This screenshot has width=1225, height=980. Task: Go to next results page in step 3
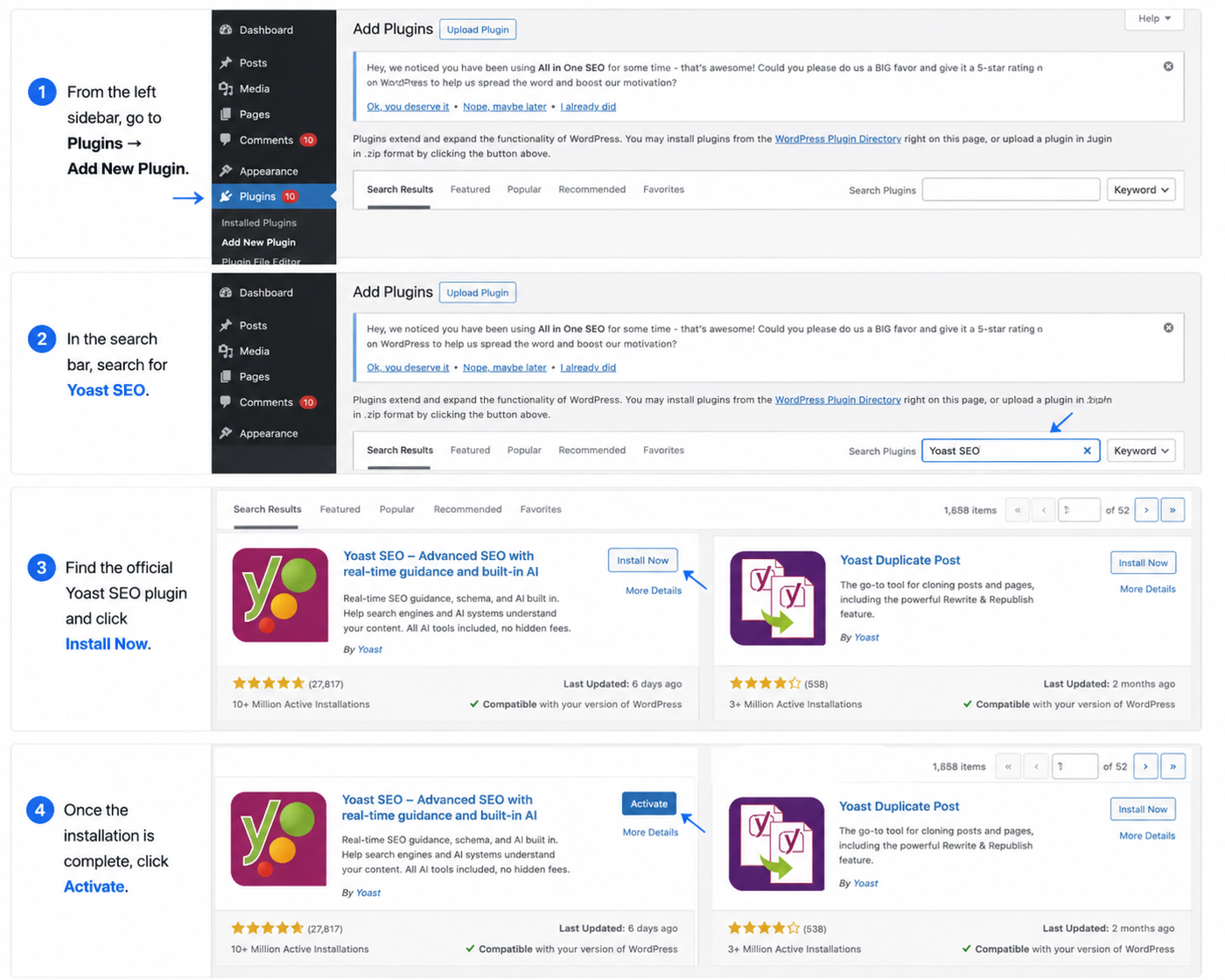(x=1146, y=510)
